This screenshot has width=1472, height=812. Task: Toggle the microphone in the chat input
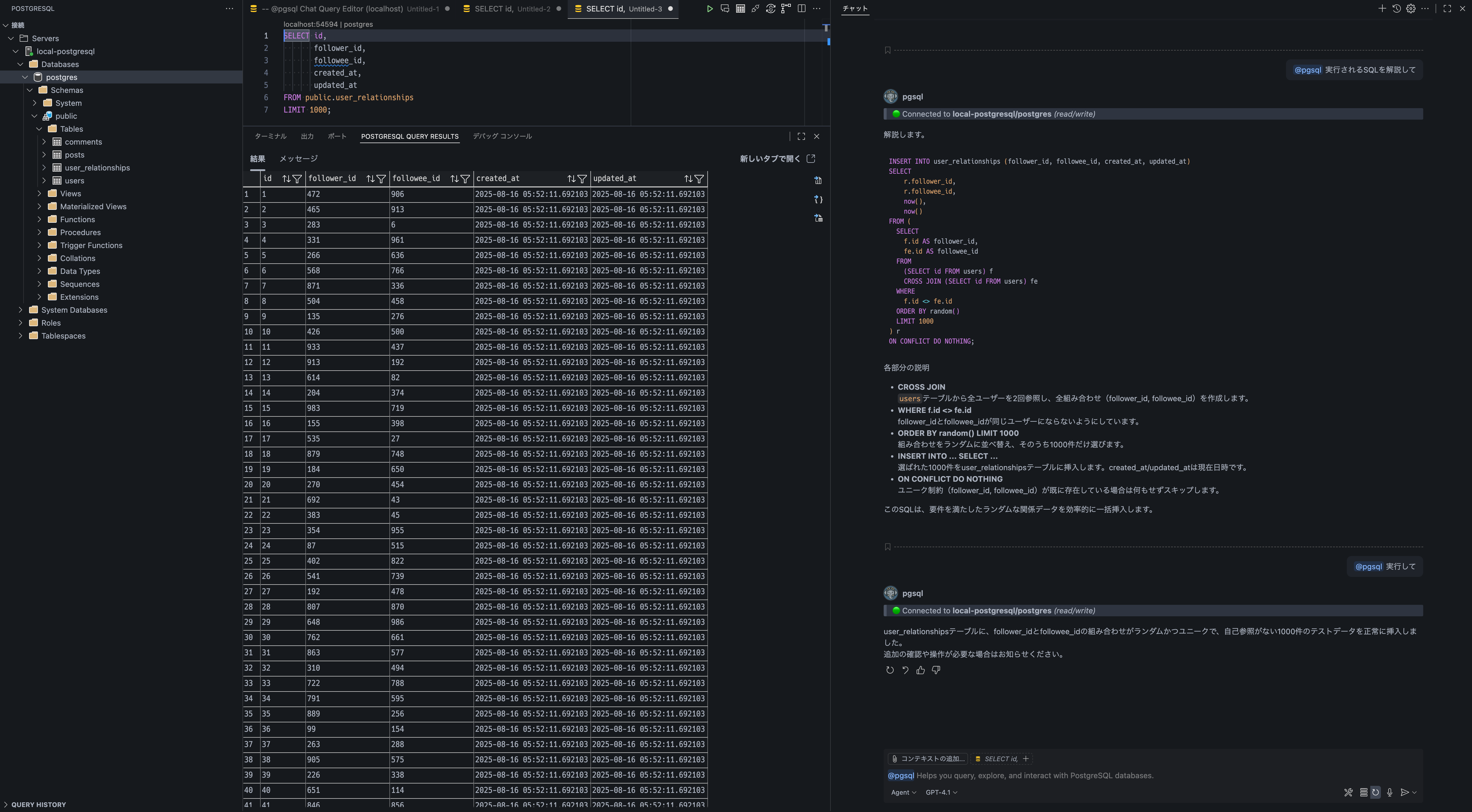coord(1390,793)
